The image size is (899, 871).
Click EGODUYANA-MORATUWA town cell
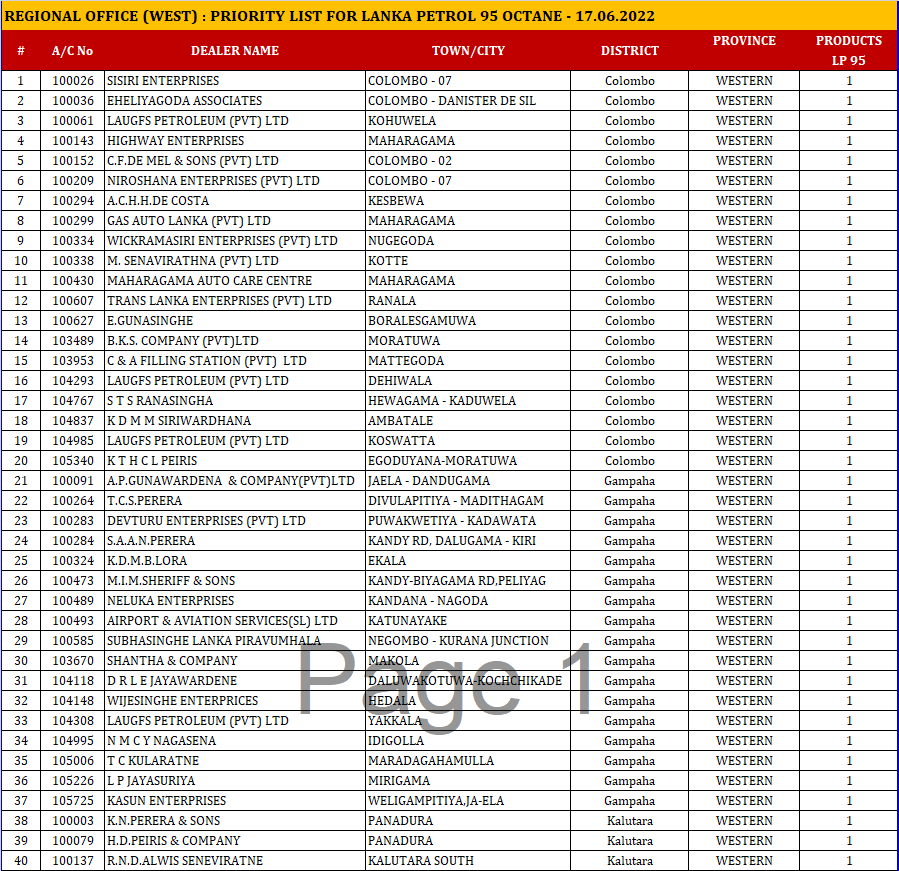468,461
